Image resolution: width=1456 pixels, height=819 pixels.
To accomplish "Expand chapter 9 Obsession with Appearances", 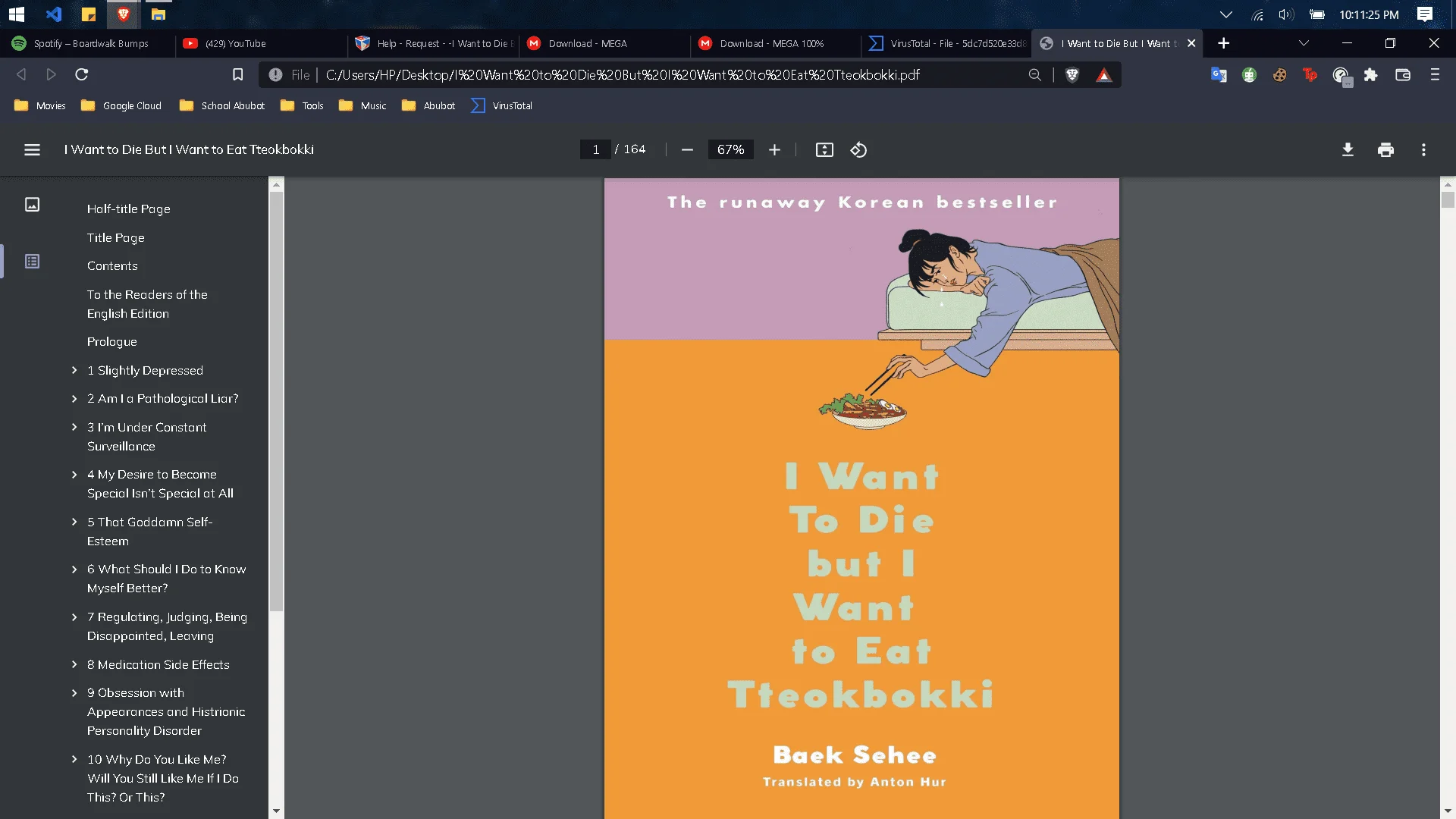I will click(x=74, y=692).
